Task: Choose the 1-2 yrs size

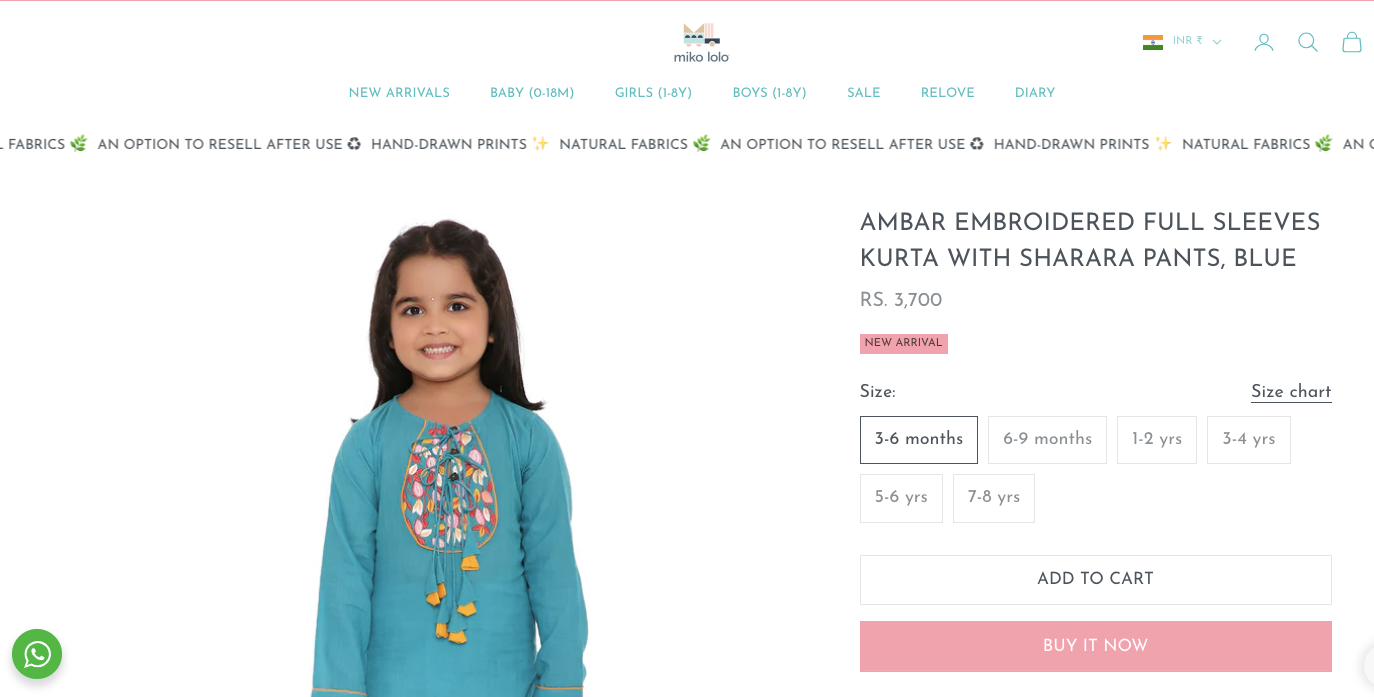Action: coord(1157,440)
